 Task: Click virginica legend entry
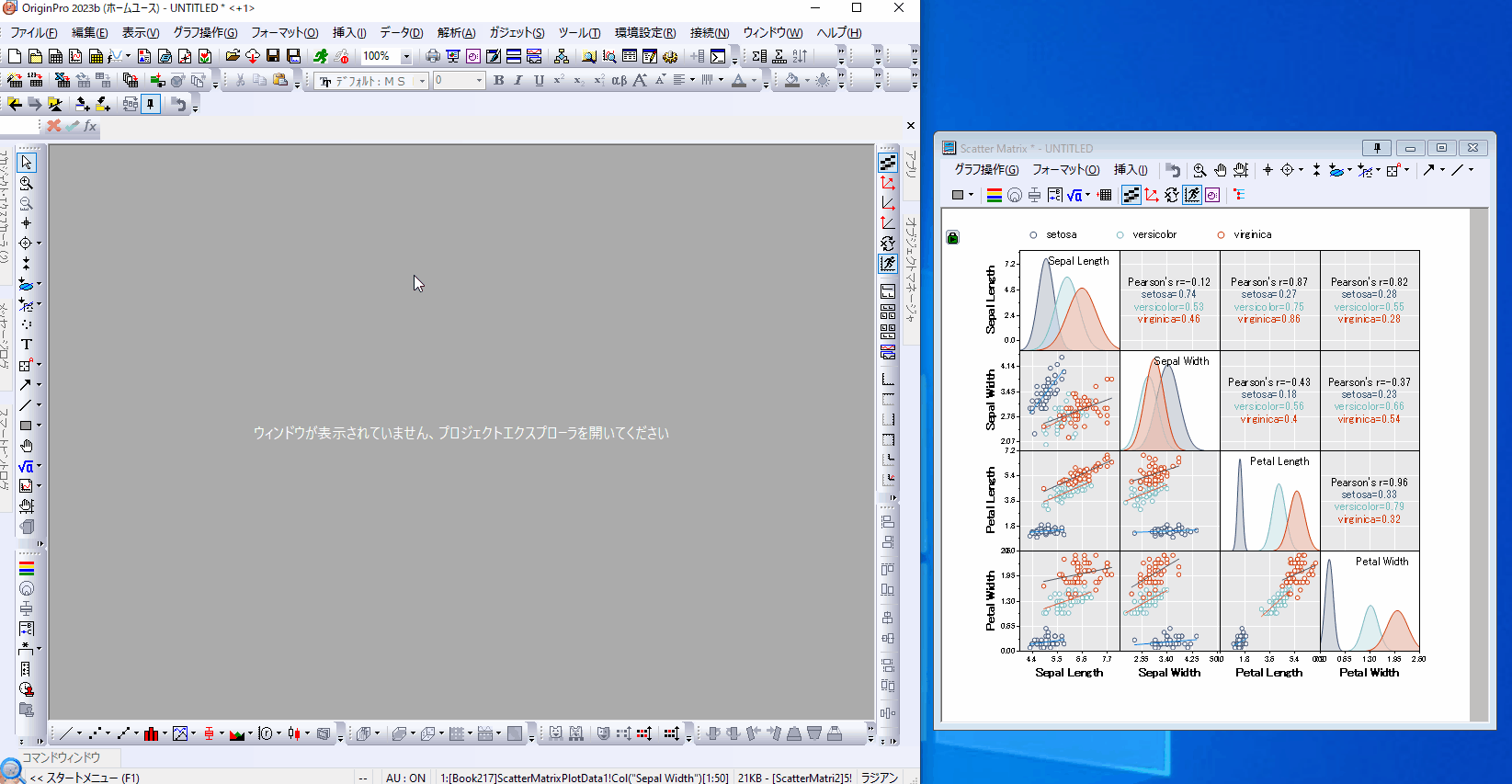tap(1245, 235)
